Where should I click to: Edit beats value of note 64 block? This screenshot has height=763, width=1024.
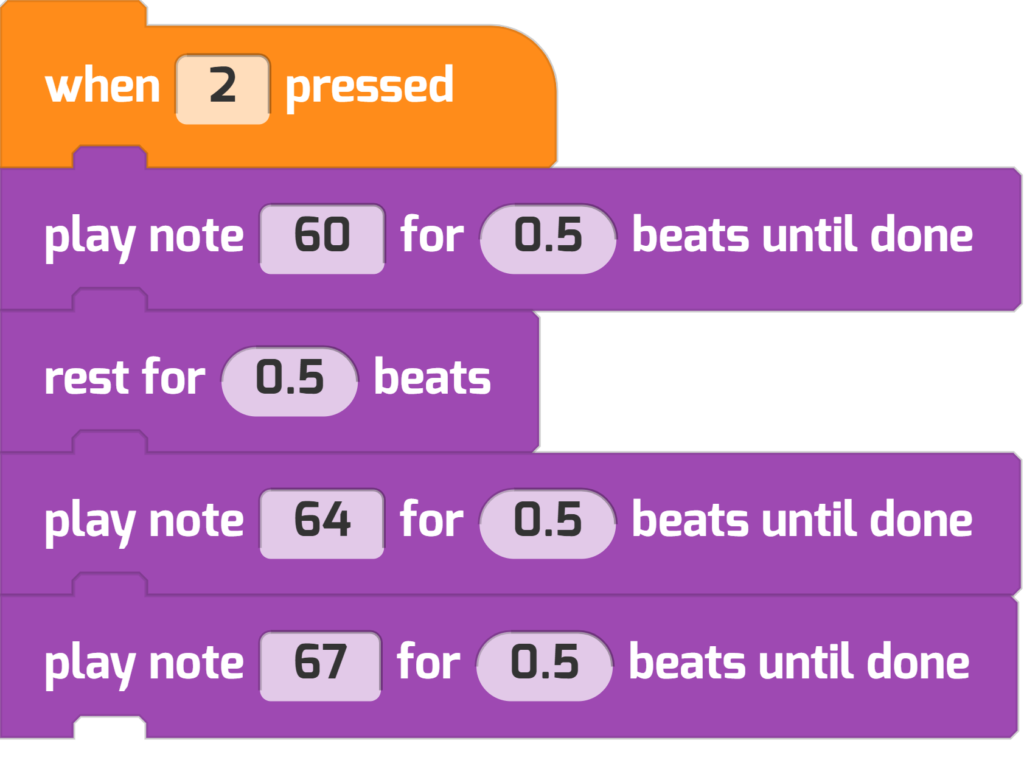click(547, 523)
